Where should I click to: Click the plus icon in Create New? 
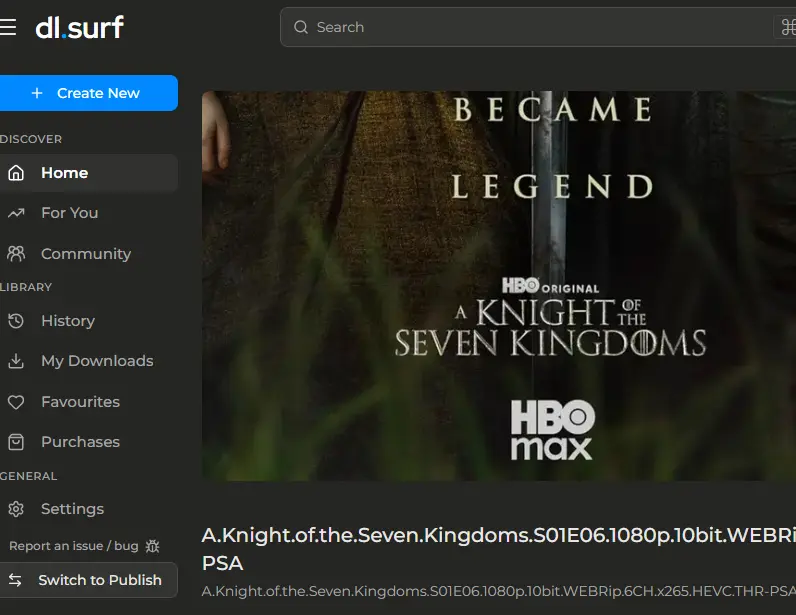click(x=37, y=93)
